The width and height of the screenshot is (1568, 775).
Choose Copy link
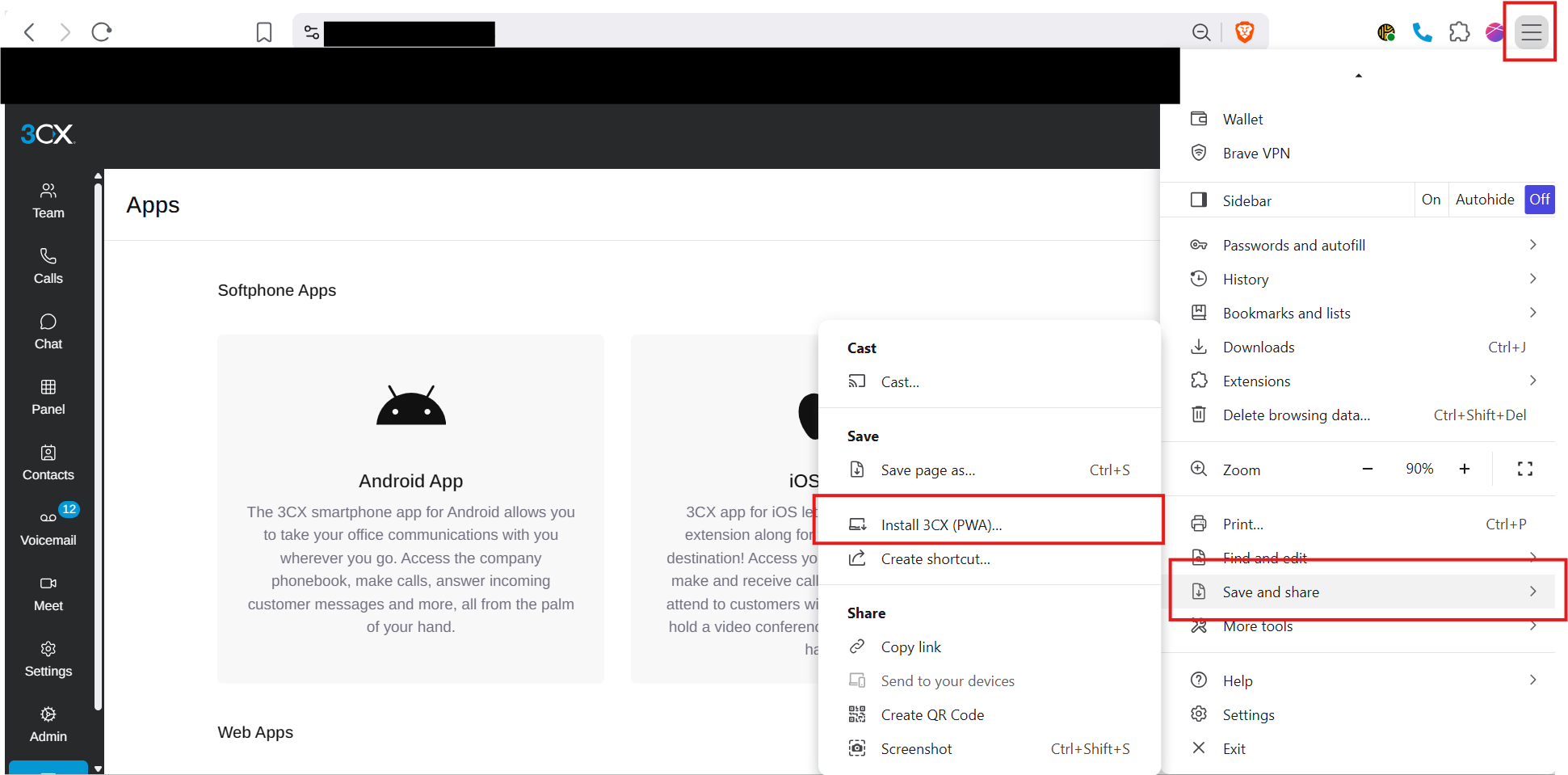[990, 647]
